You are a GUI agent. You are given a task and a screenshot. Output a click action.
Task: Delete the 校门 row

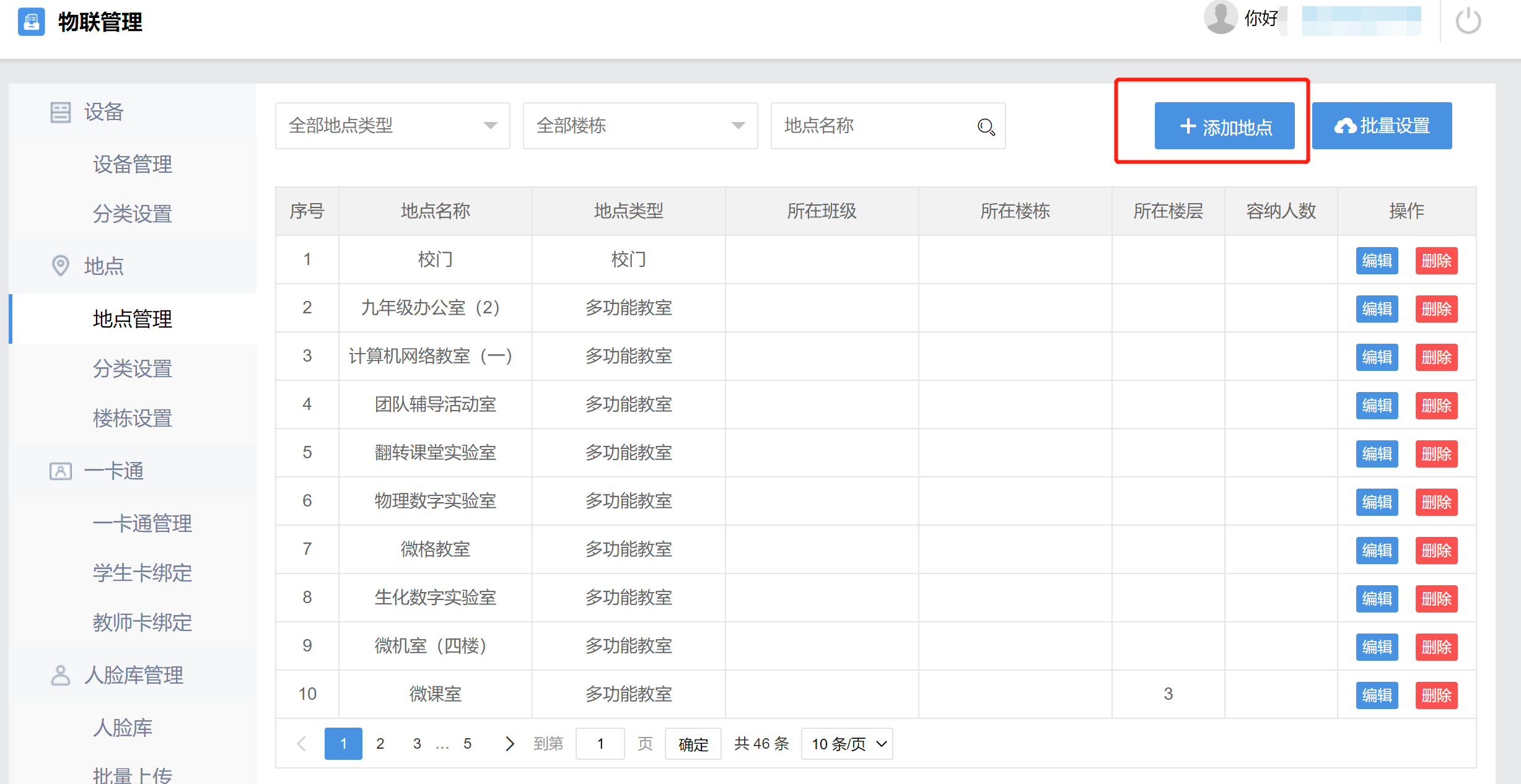(x=1436, y=261)
